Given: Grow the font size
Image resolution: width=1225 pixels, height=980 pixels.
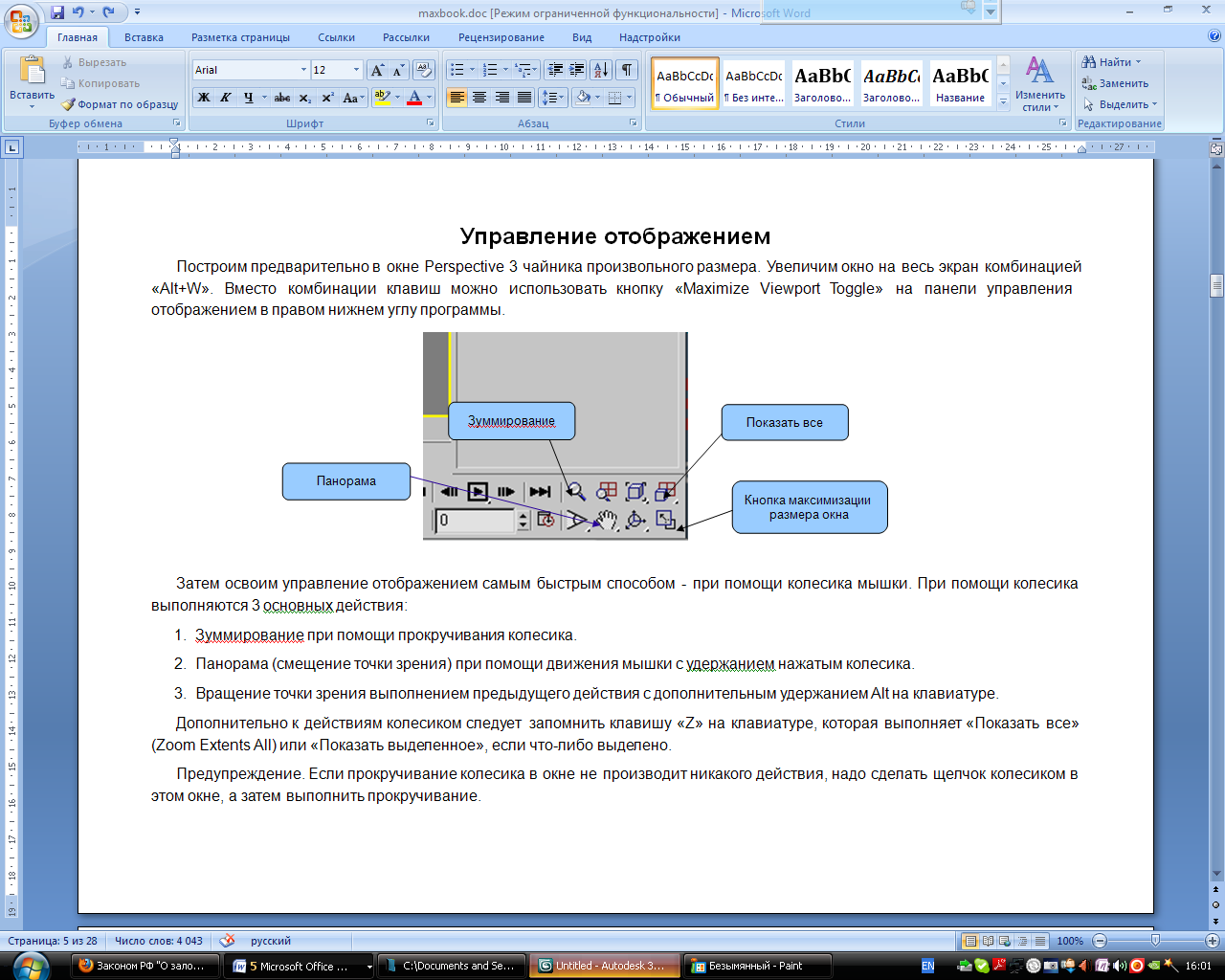Looking at the screenshot, I should pos(378,70).
